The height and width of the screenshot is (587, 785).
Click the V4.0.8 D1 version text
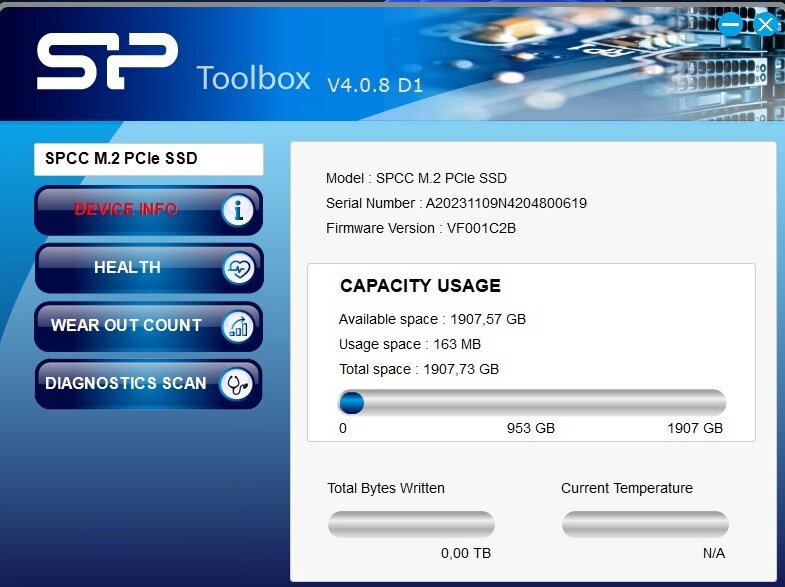(375, 85)
